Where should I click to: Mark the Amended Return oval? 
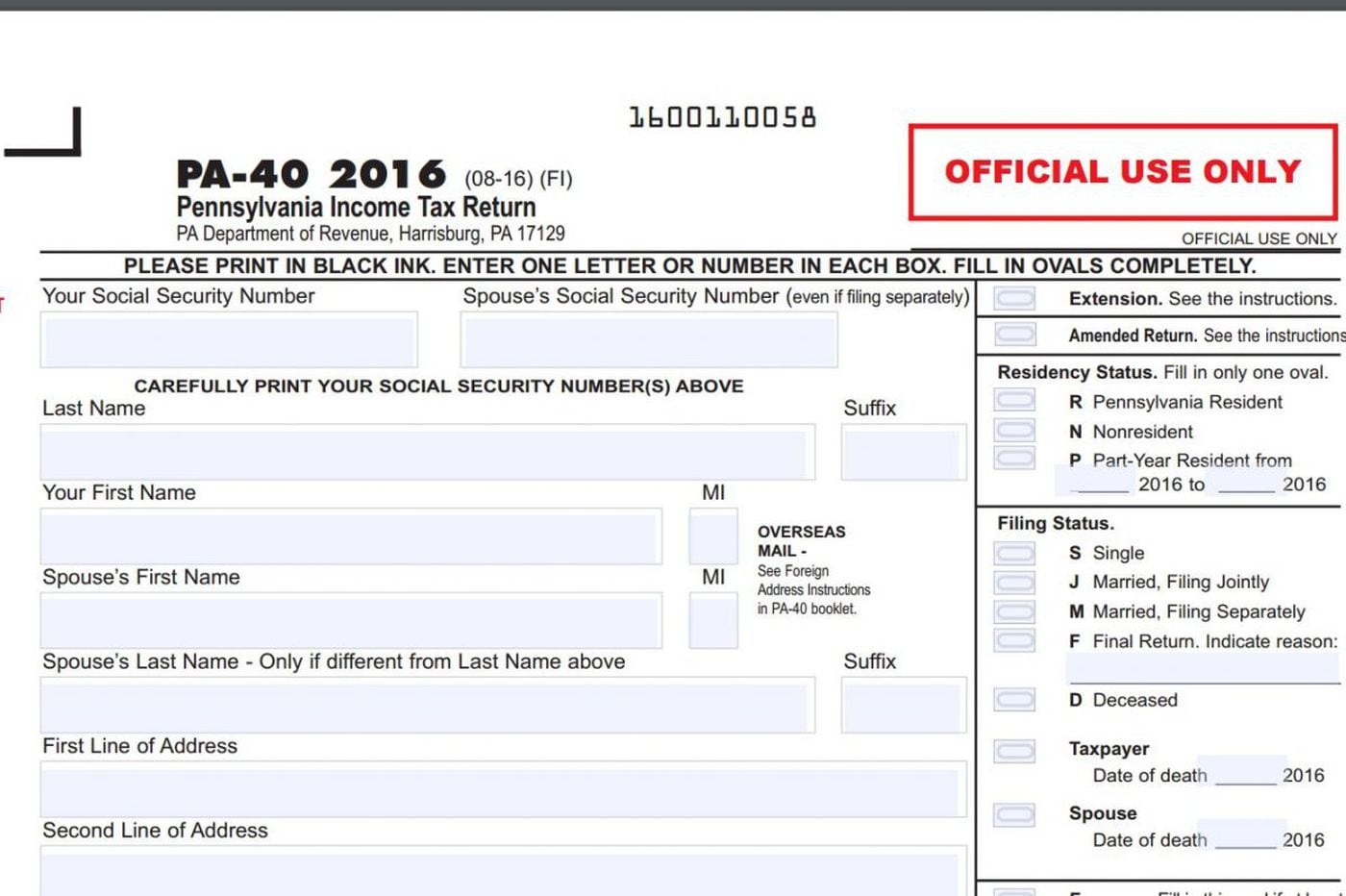[x=1014, y=335]
